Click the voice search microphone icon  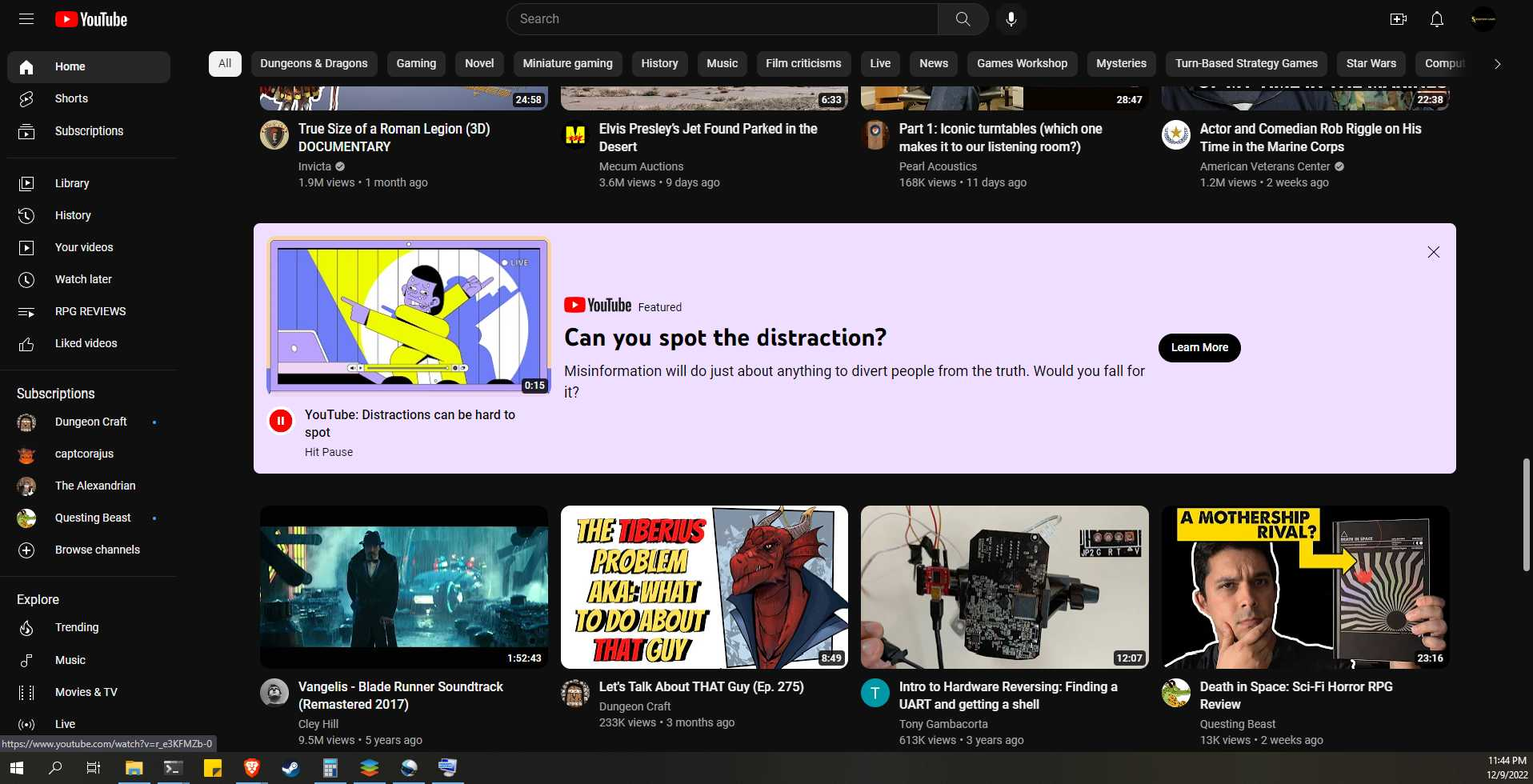[x=1011, y=19]
